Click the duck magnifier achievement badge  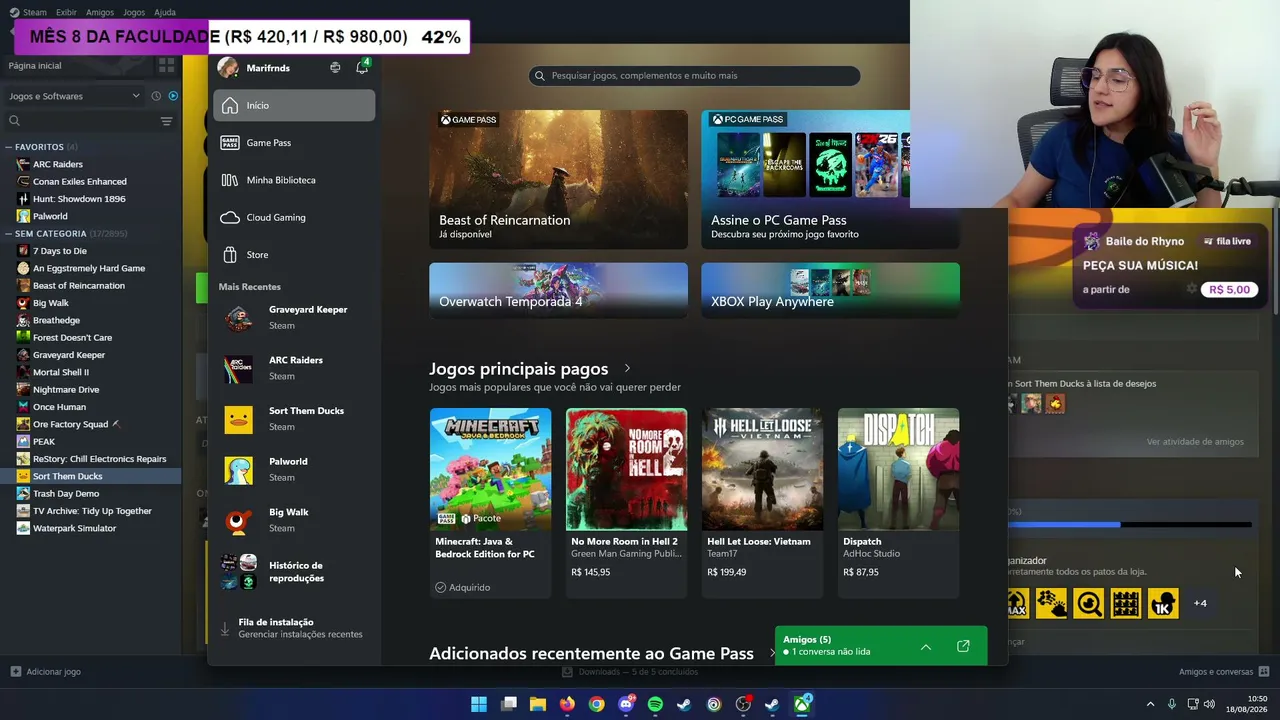click(1088, 603)
